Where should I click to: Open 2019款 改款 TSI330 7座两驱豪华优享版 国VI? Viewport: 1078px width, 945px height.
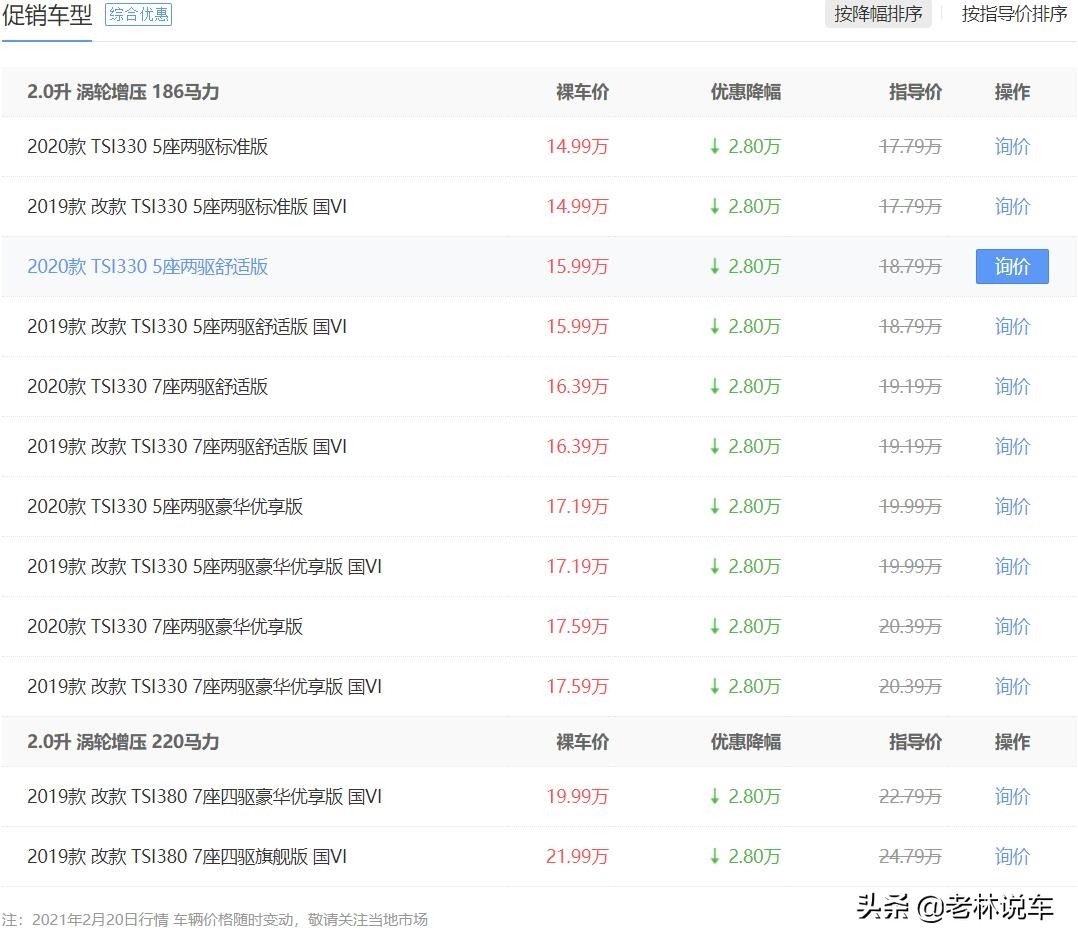(x=204, y=686)
